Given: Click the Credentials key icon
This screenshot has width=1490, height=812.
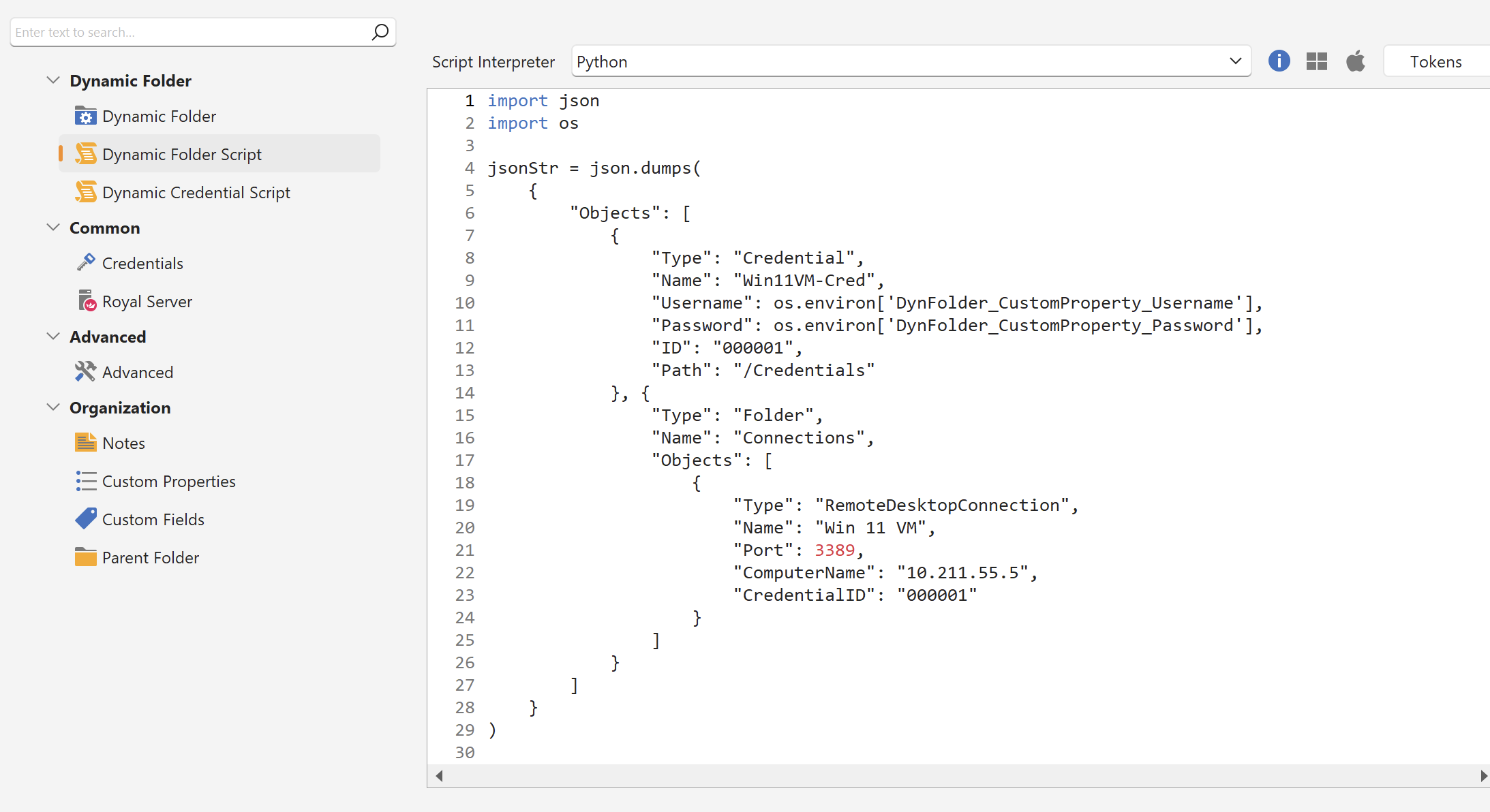Looking at the screenshot, I should tap(85, 263).
